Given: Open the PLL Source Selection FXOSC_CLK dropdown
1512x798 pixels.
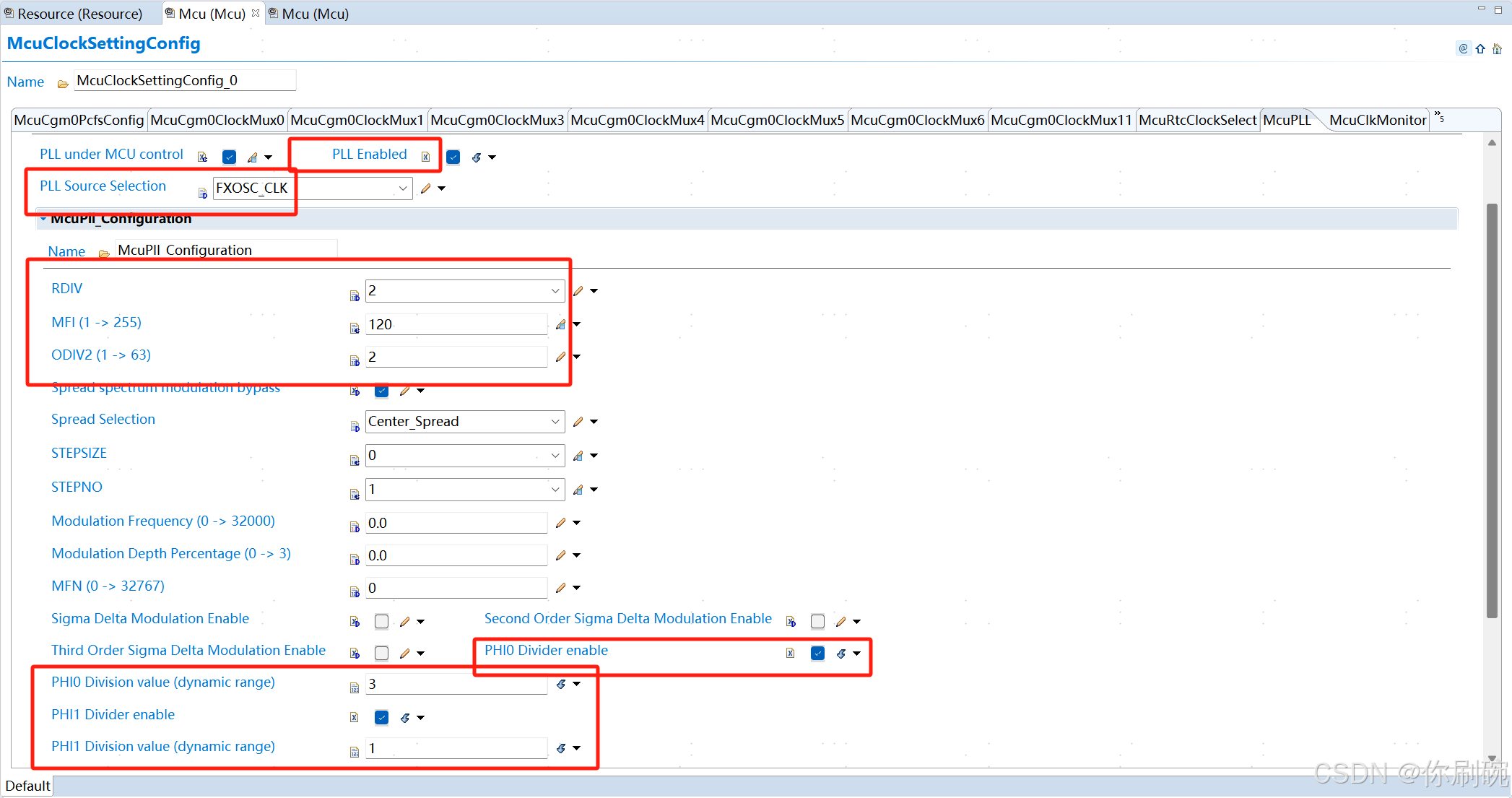Looking at the screenshot, I should click(402, 188).
